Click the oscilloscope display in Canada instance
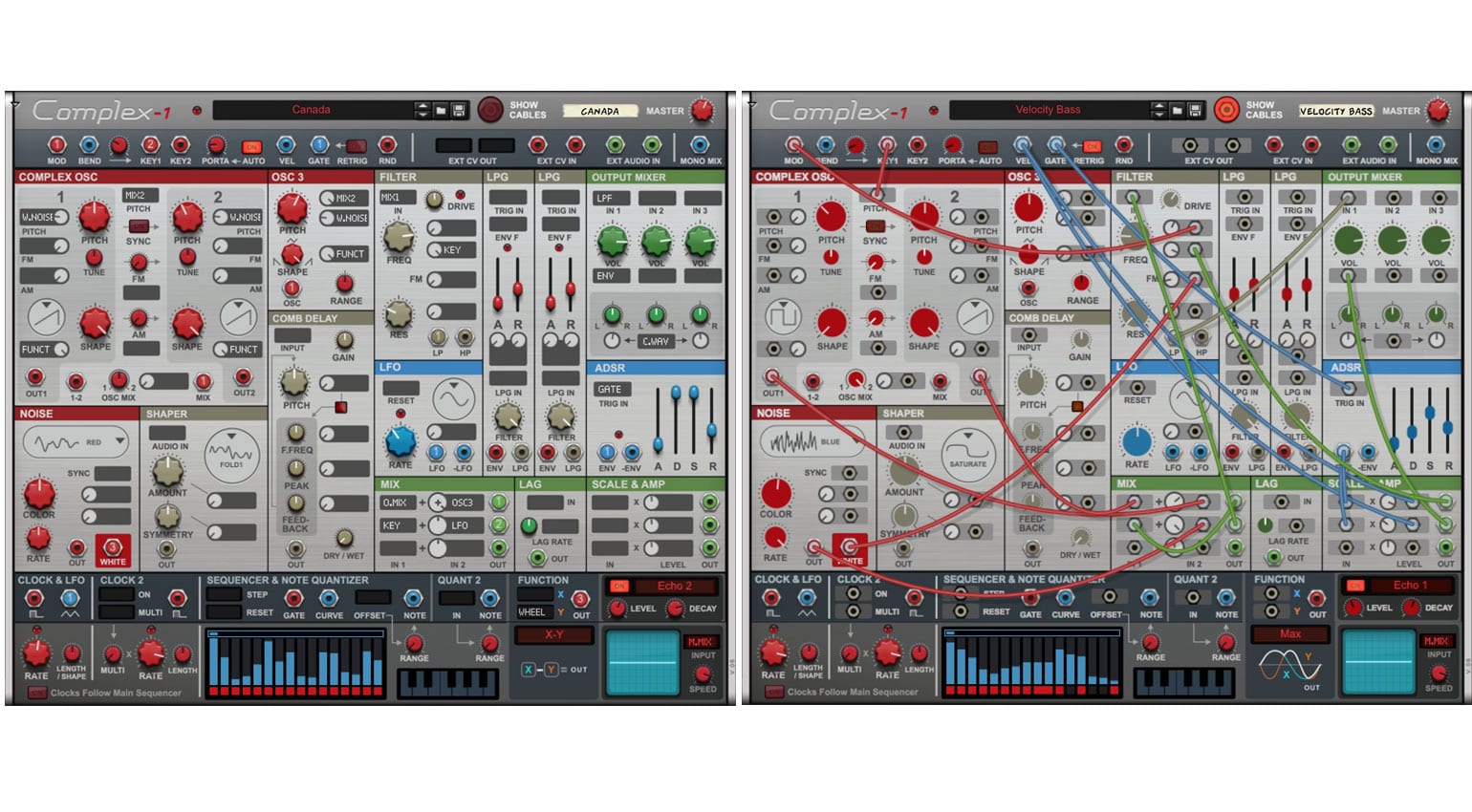This screenshot has width=1472, height=812. click(642, 662)
